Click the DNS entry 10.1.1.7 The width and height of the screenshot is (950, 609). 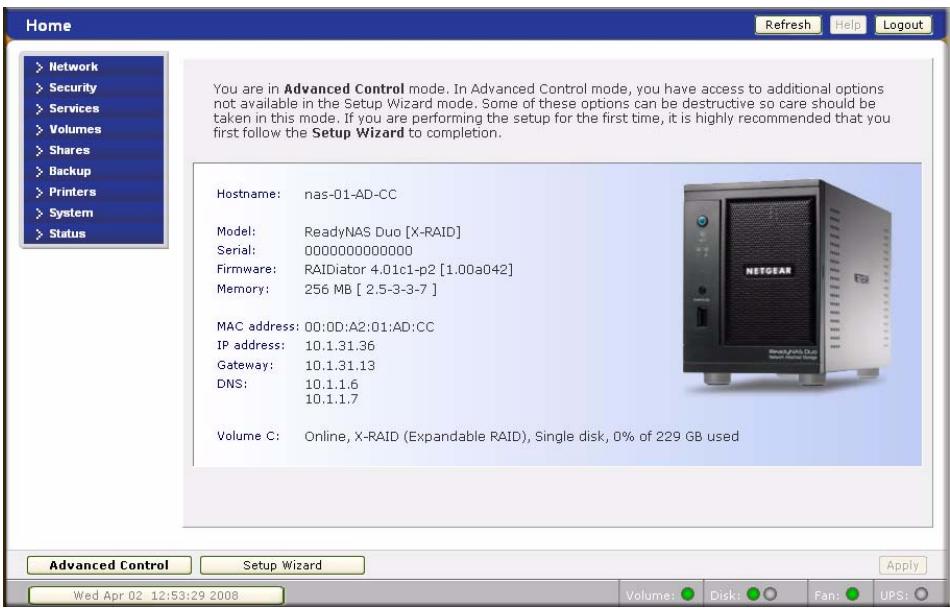click(331, 399)
